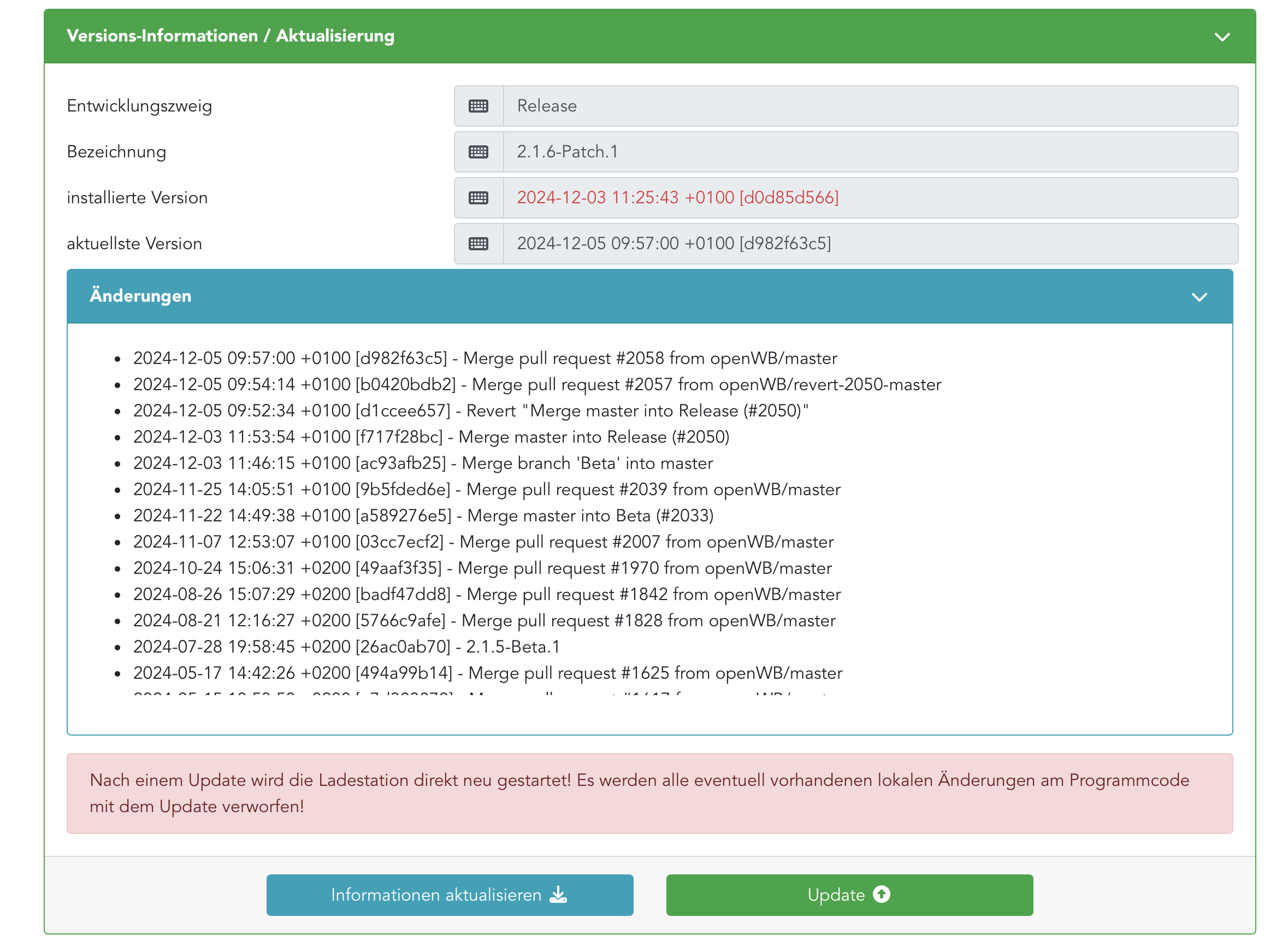Click the Revert Merge master #2050 entry
Viewport: 1288px width, 940px height.
click(470, 411)
